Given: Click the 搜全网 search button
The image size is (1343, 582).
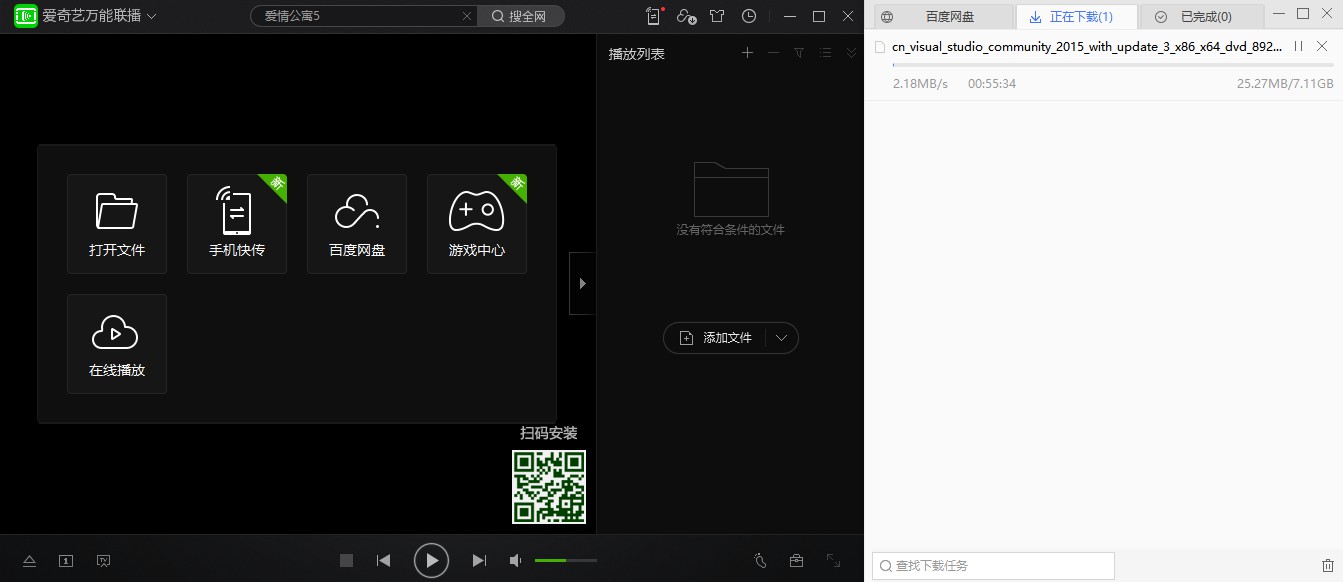Looking at the screenshot, I should point(521,16).
